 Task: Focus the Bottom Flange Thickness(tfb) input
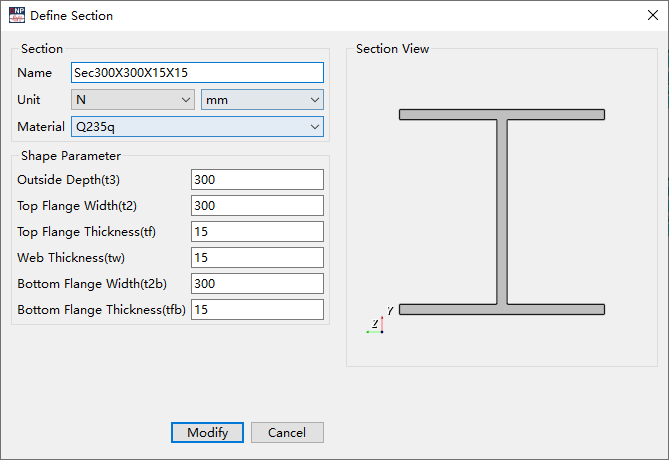coord(257,310)
